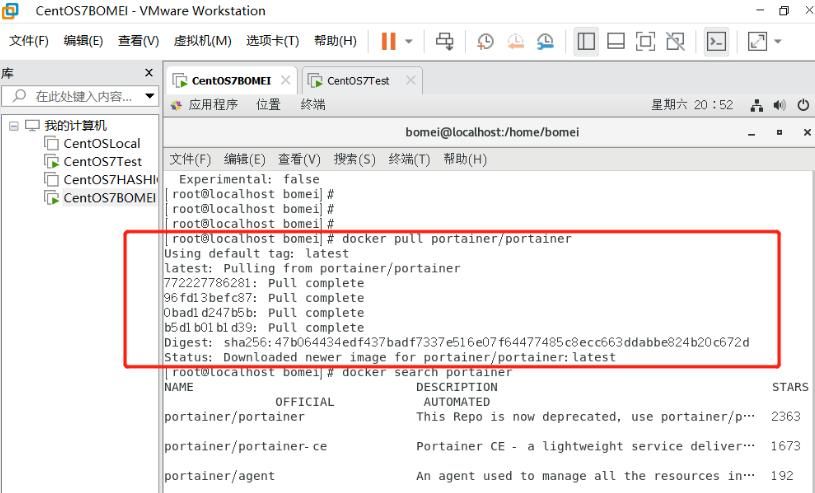
Task: Enter full screen mode
Action: coord(645,41)
